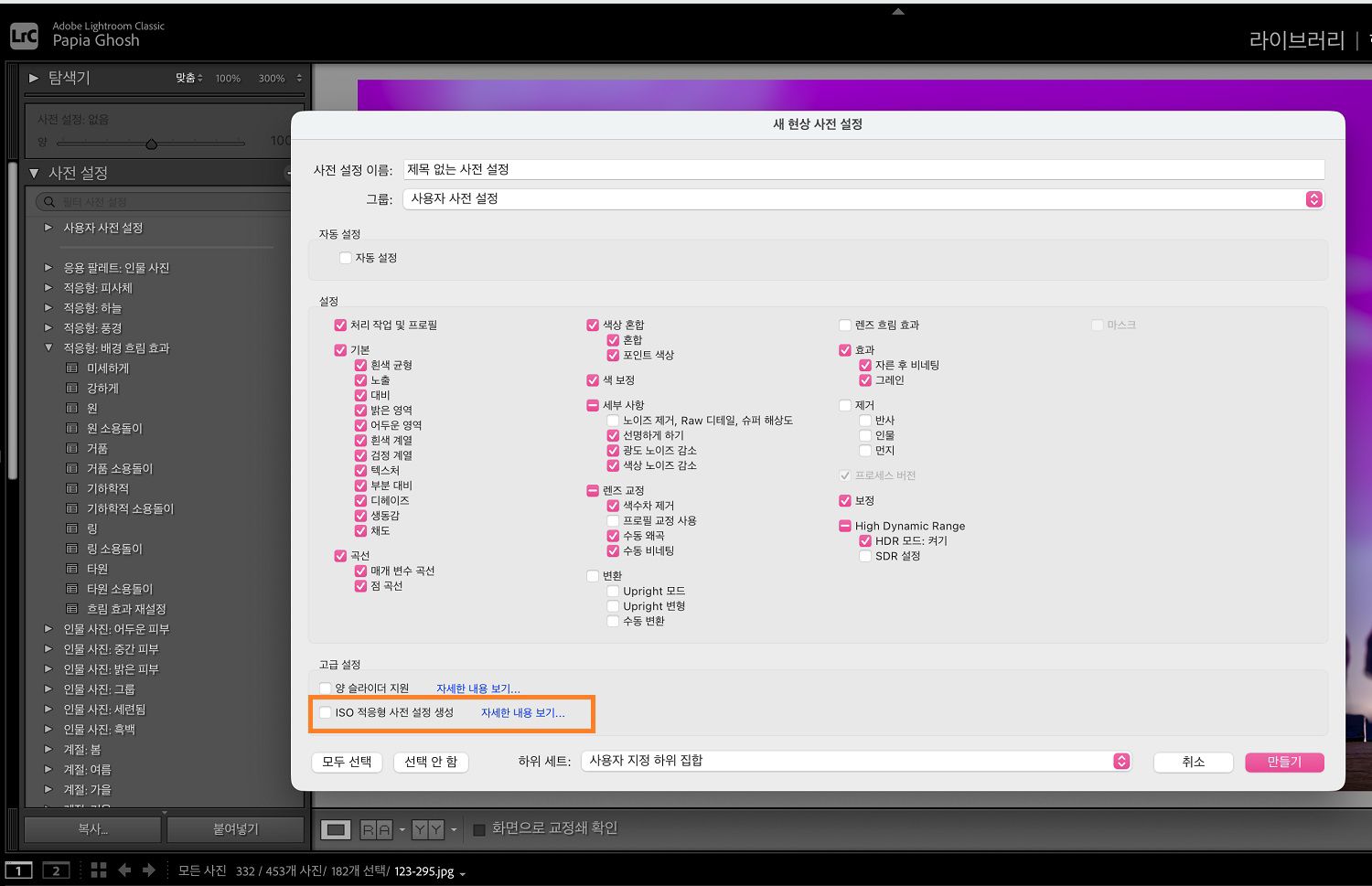1372x886 pixels.
Task: Expand the 적응형: 하늘 preset group
Action: [48, 308]
